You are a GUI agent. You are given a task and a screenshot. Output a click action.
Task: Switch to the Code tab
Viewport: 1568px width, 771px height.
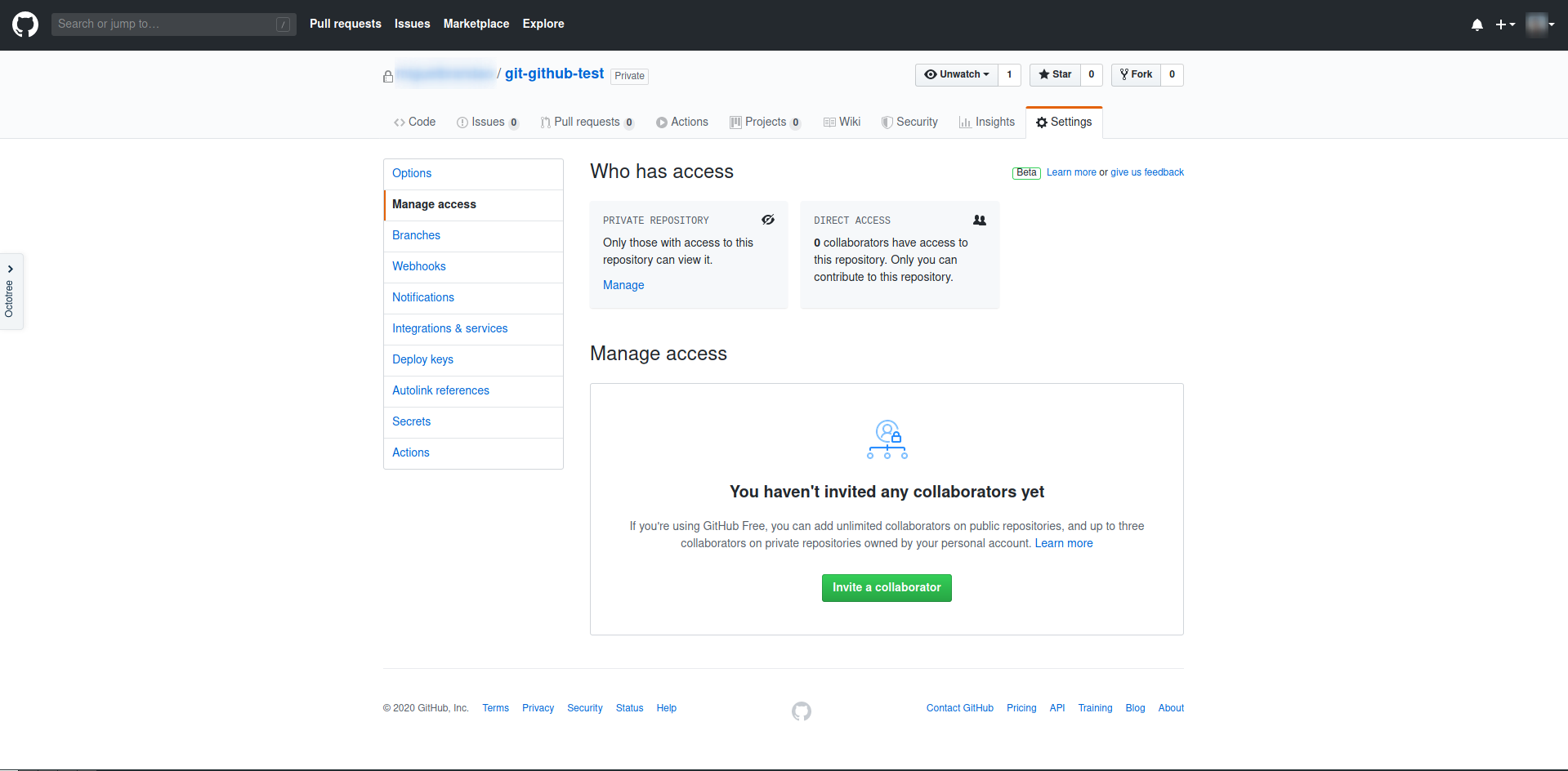414,122
